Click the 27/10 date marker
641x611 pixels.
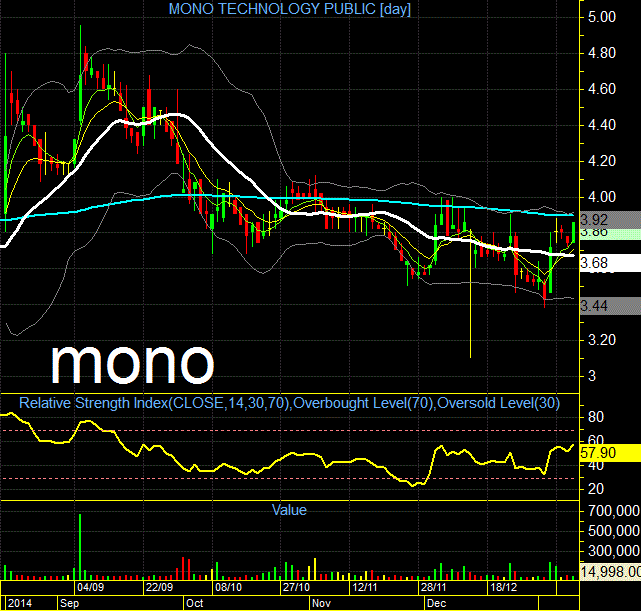296,587
